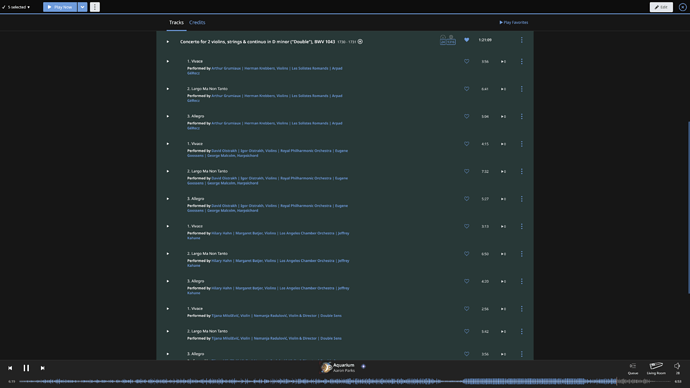Skip to the previous track
Viewport: 690px width, 388px height.
point(10,368)
